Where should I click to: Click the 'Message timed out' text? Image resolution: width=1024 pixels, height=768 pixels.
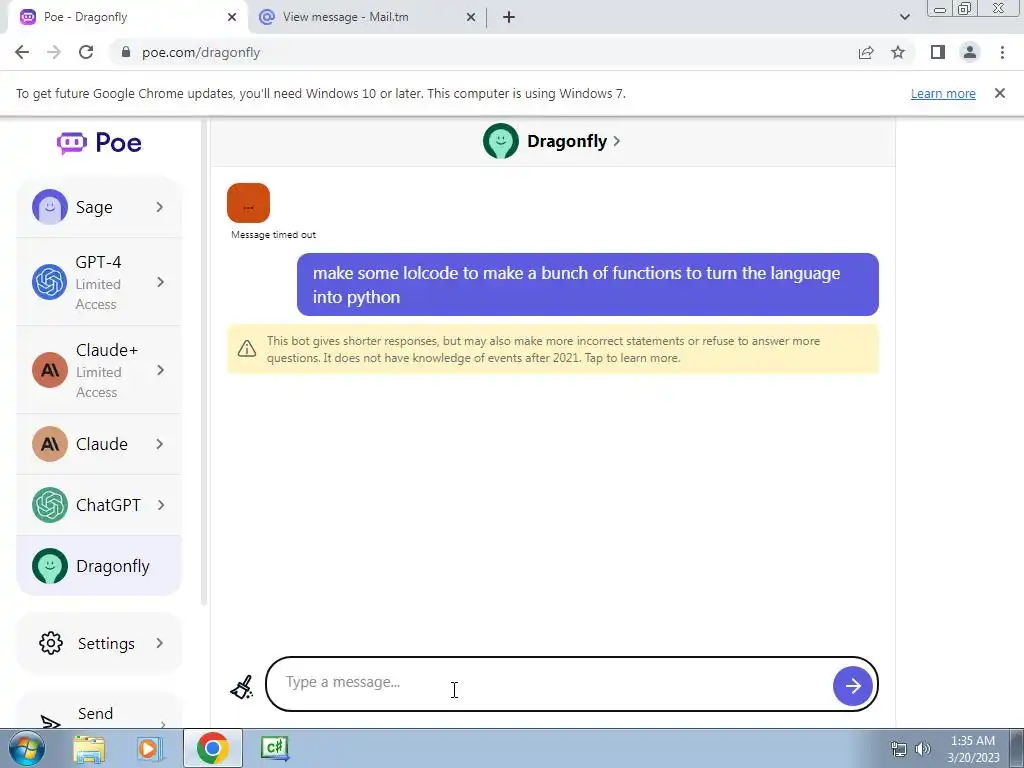click(273, 234)
